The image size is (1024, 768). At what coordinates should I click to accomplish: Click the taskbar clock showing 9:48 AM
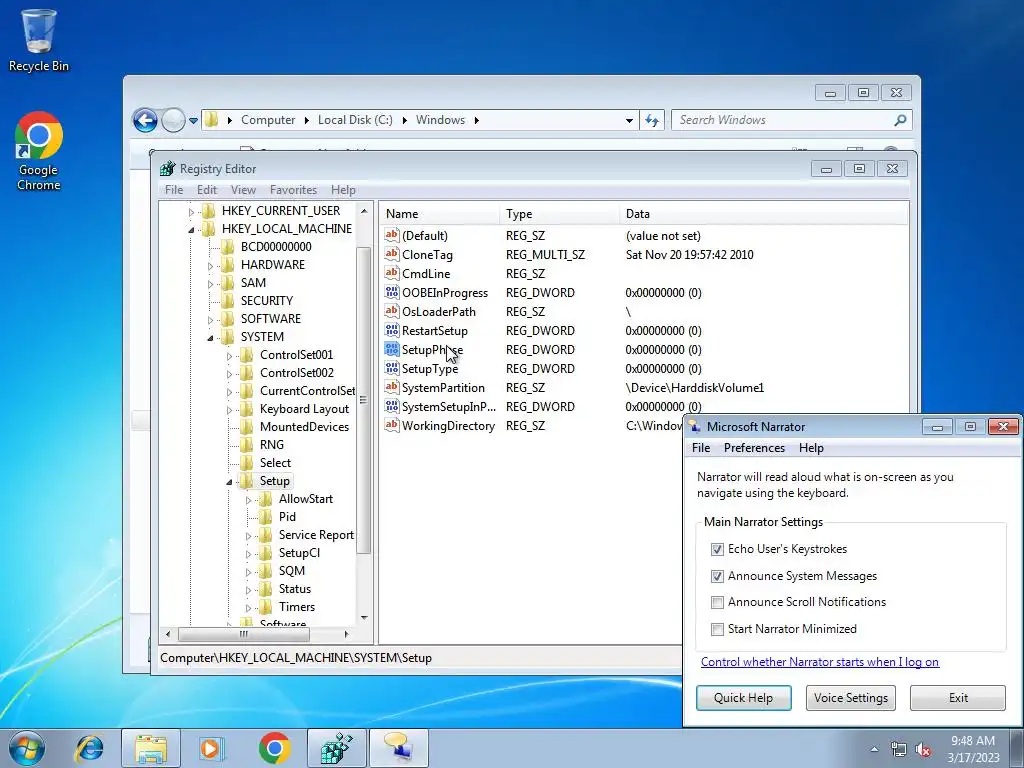(x=973, y=749)
